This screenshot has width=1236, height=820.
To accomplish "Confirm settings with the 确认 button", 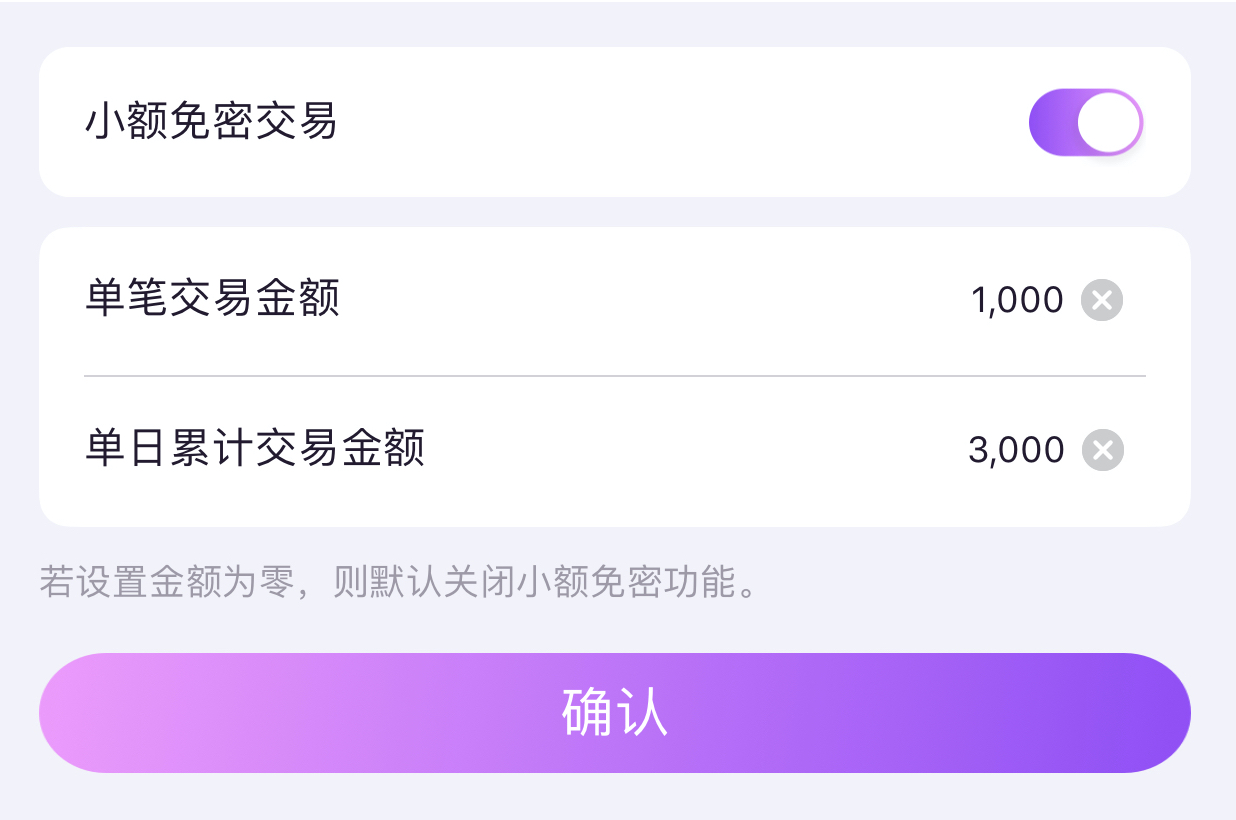I will click(616, 712).
